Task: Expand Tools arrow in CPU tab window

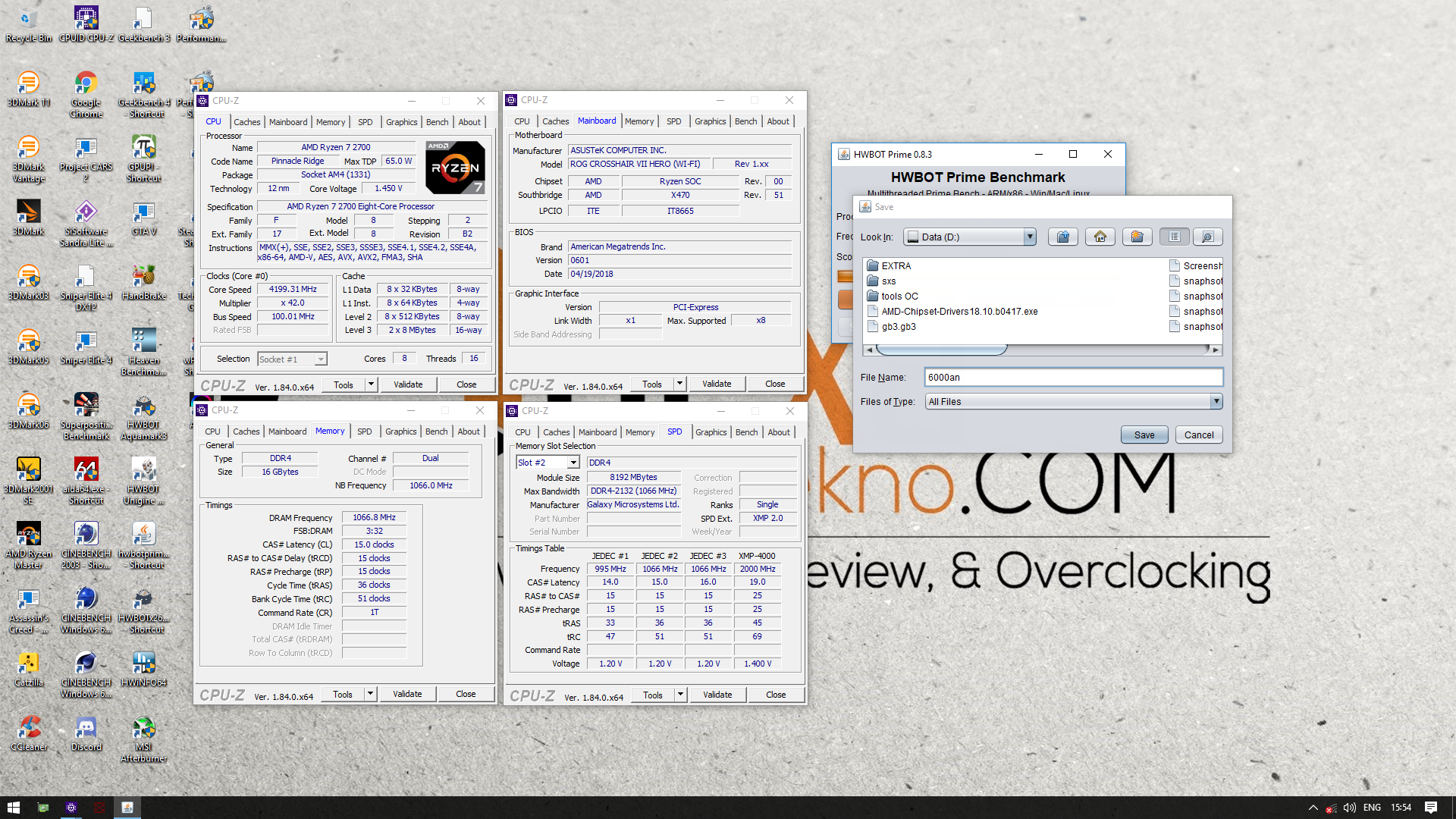Action: pos(371,384)
